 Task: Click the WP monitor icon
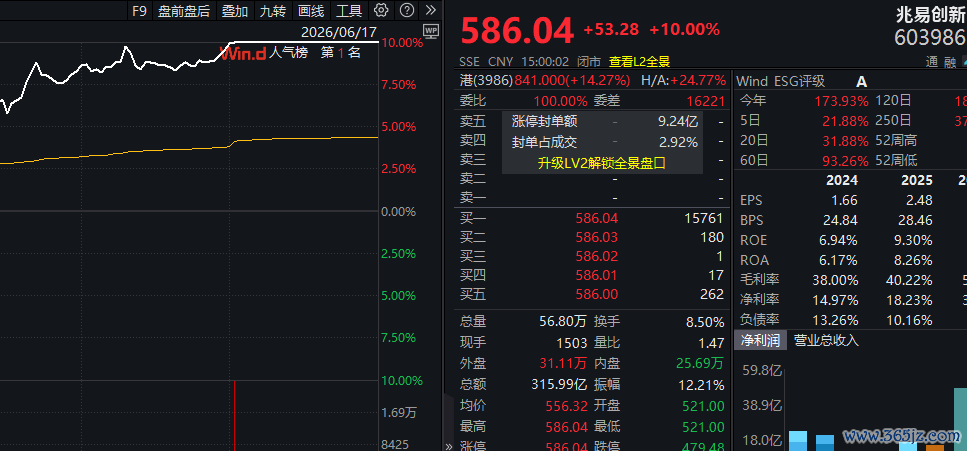tap(430, 30)
